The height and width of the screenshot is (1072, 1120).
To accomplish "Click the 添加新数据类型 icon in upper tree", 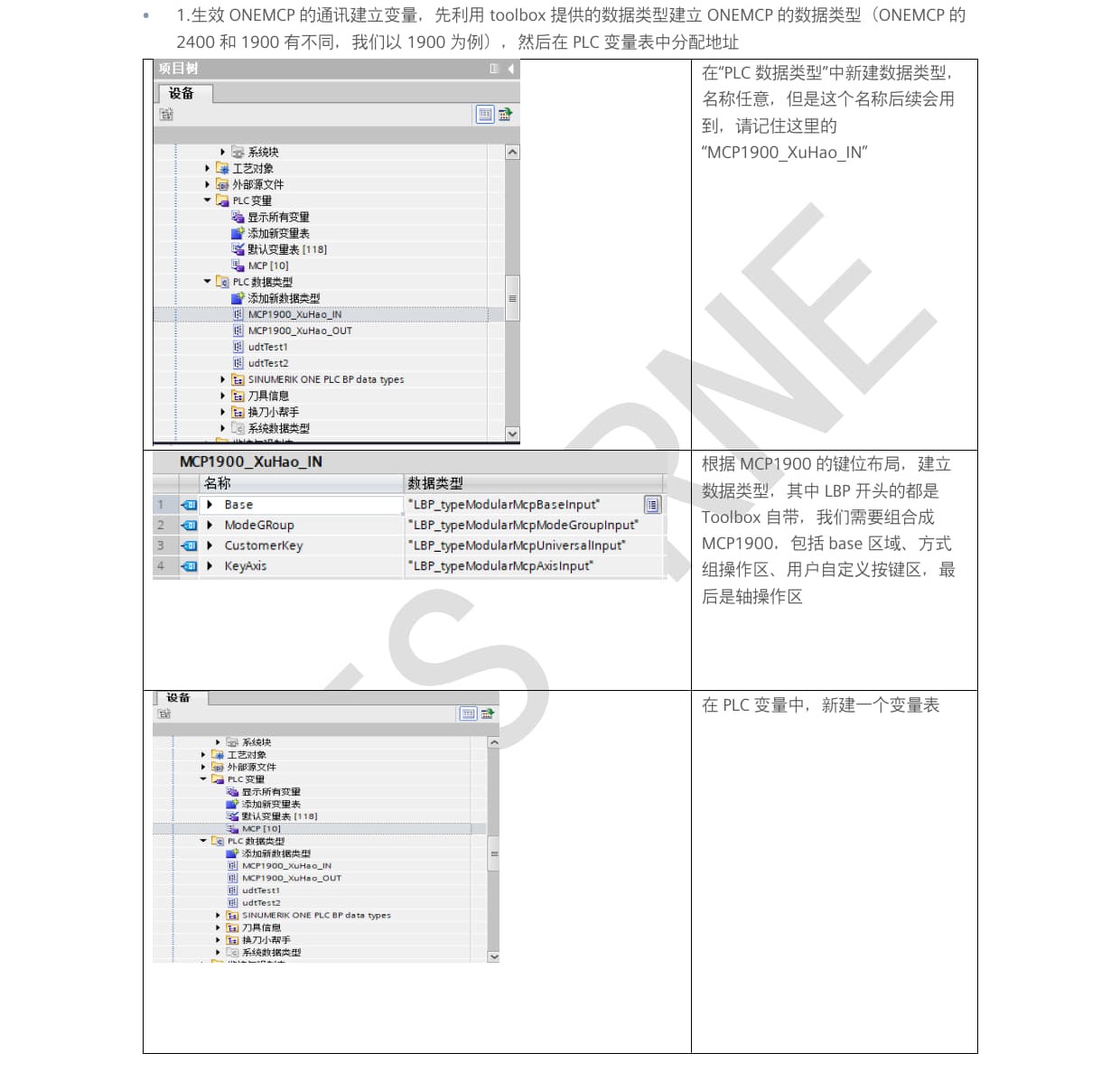I will click(x=238, y=298).
